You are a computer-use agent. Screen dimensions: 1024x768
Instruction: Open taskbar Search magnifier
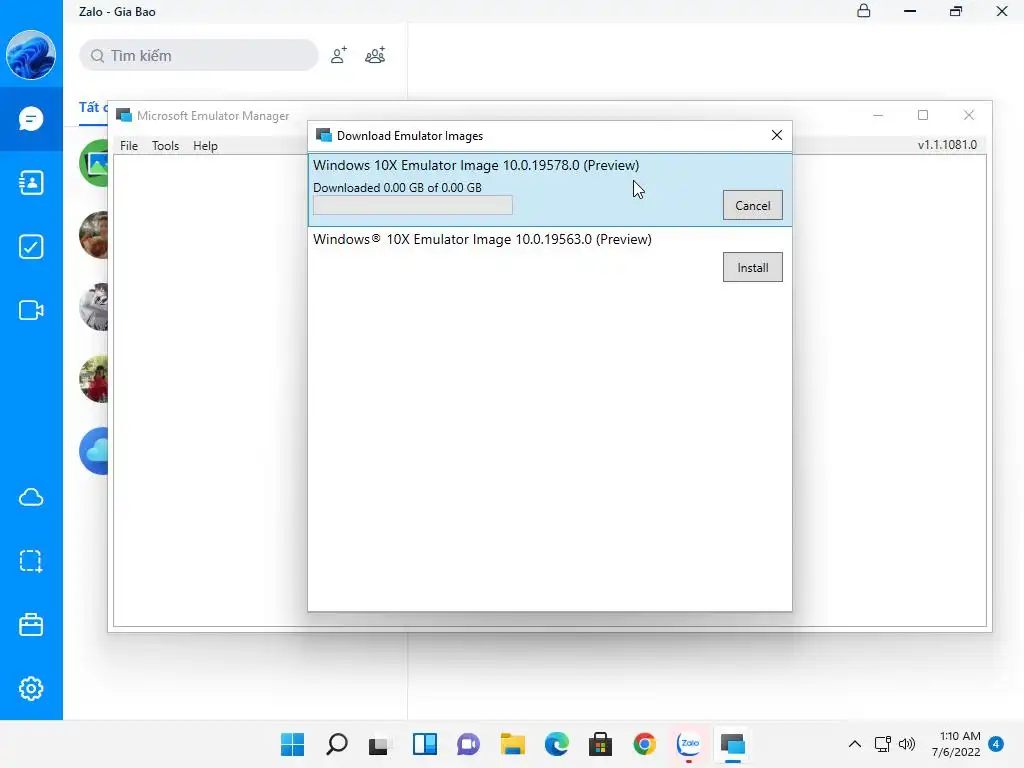(x=337, y=744)
